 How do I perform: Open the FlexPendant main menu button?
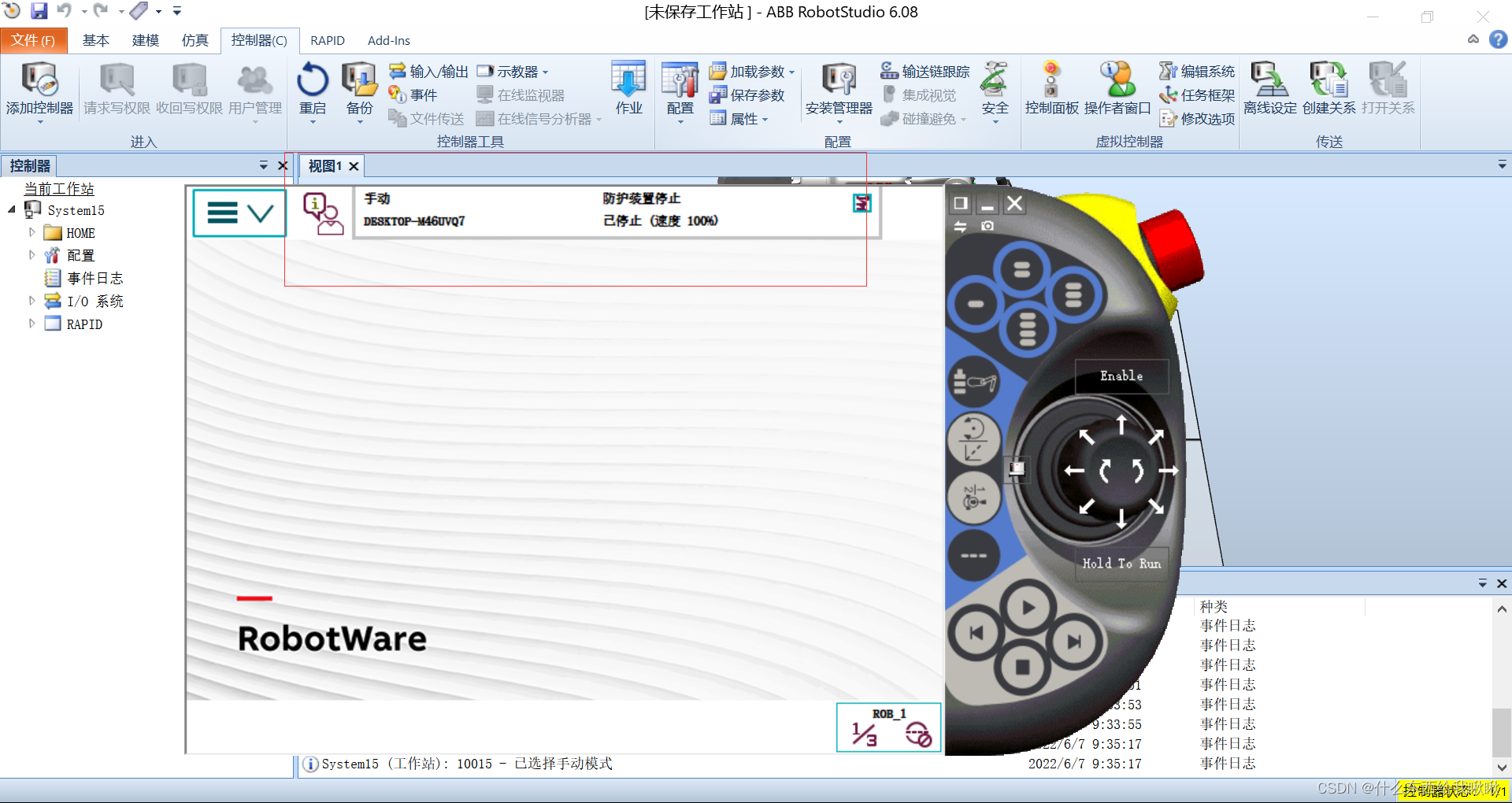[x=239, y=213]
